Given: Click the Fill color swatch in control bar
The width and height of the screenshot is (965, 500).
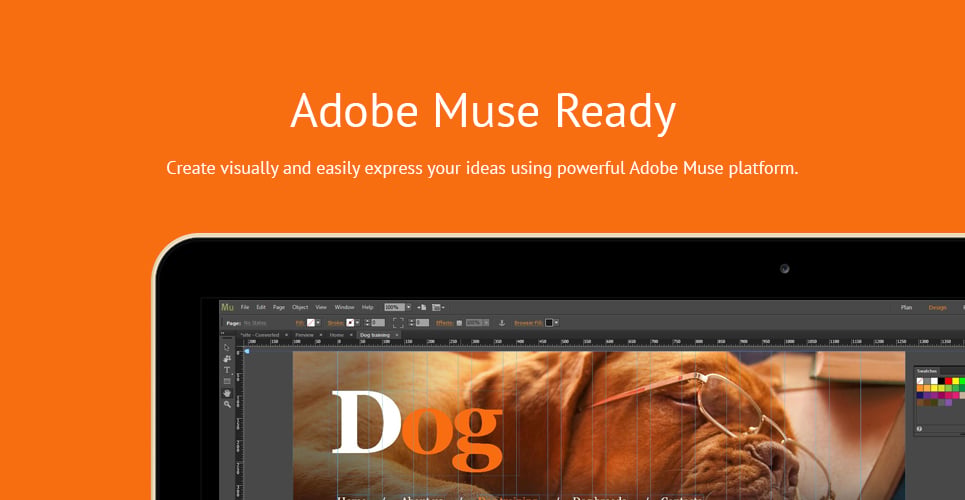Looking at the screenshot, I should pyautogui.click(x=311, y=323).
